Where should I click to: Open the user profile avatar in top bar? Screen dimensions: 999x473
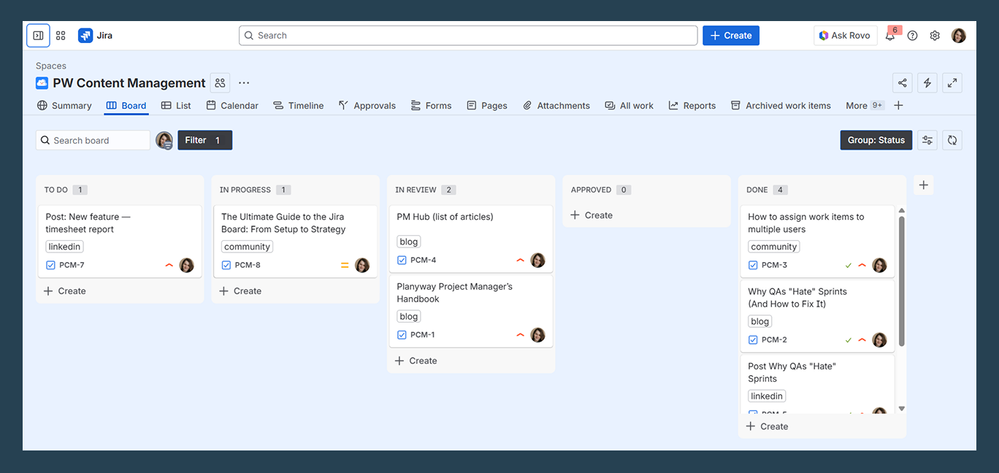tap(958, 36)
